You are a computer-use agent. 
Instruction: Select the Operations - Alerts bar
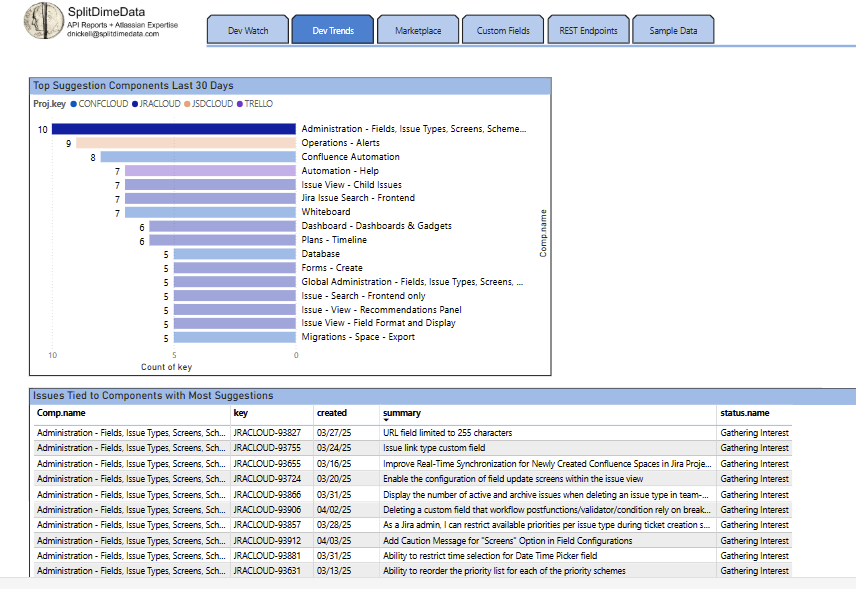click(186, 143)
